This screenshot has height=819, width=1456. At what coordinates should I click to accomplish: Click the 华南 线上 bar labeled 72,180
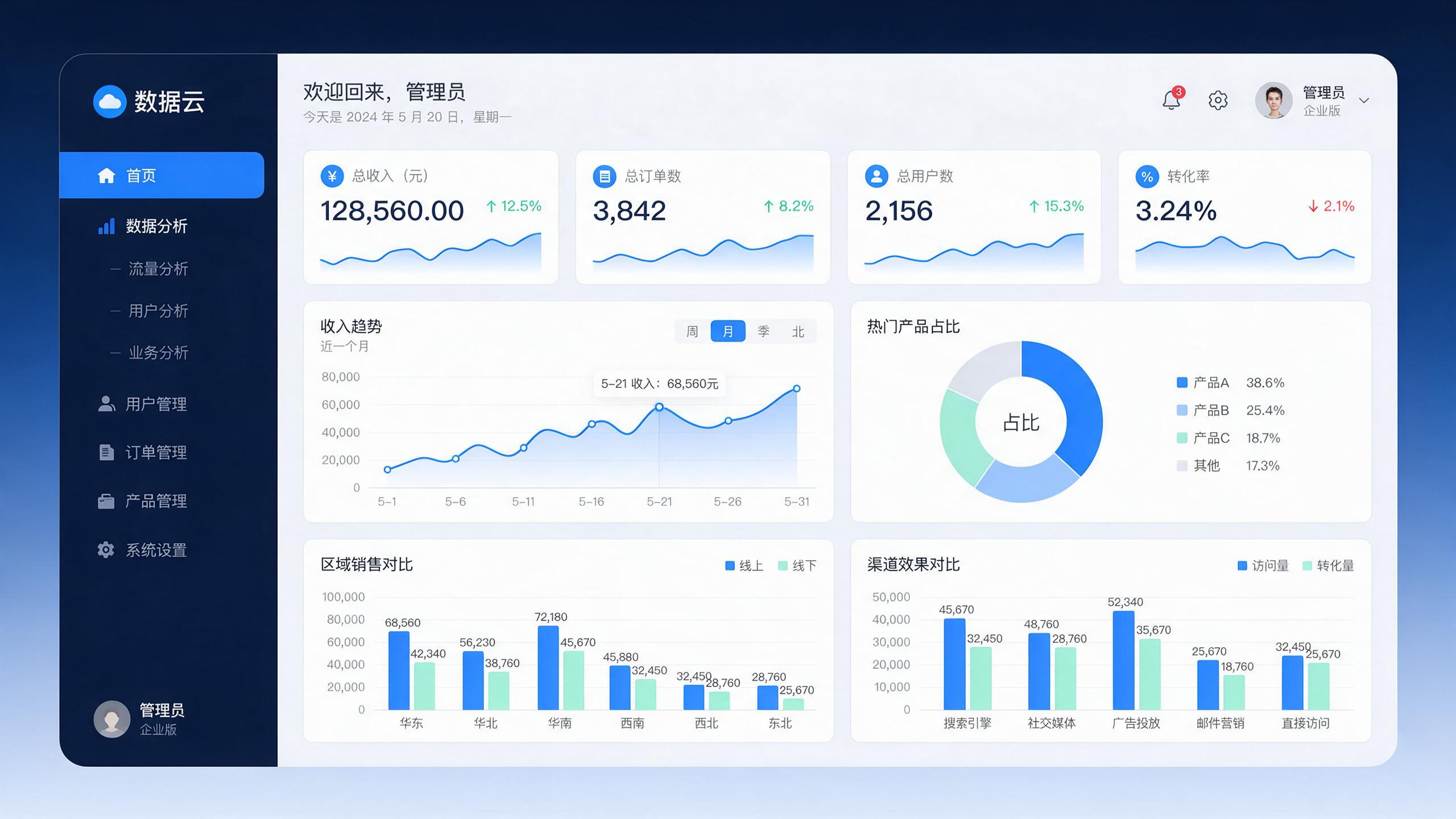[548, 668]
